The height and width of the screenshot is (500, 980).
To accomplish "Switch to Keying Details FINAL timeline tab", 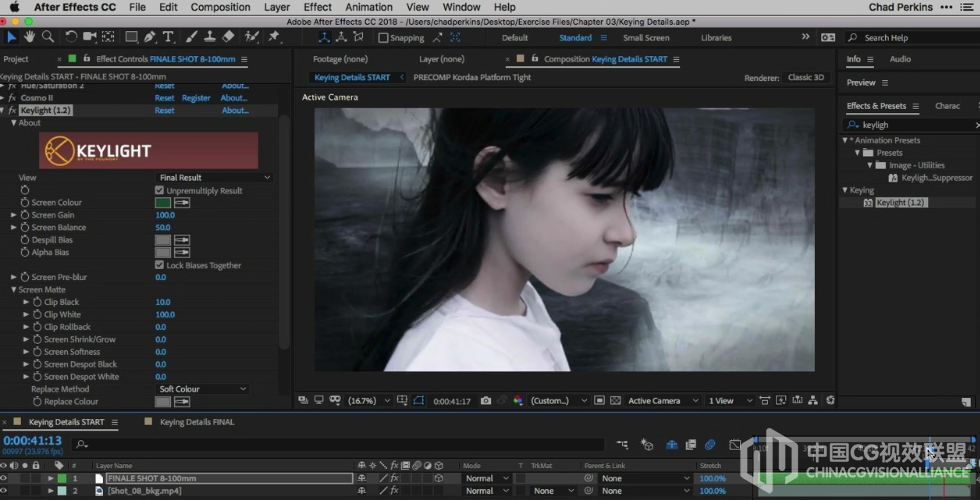I will [x=197, y=422].
